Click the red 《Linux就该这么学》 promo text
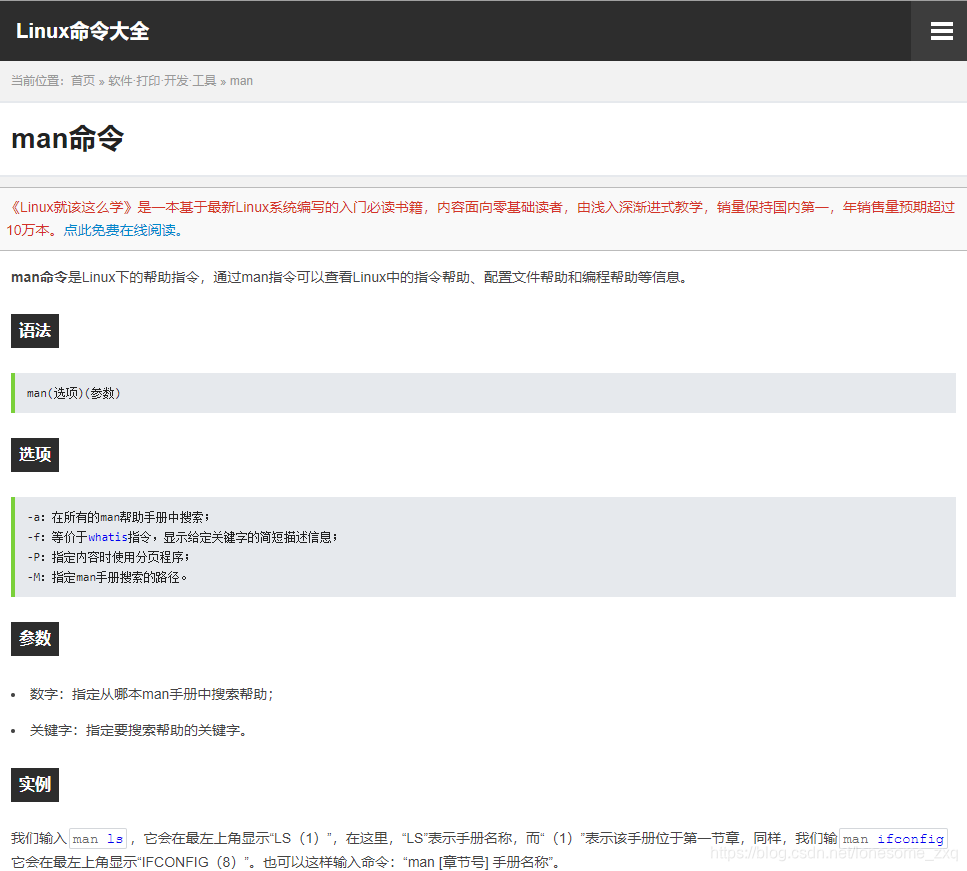 click(x=480, y=218)
